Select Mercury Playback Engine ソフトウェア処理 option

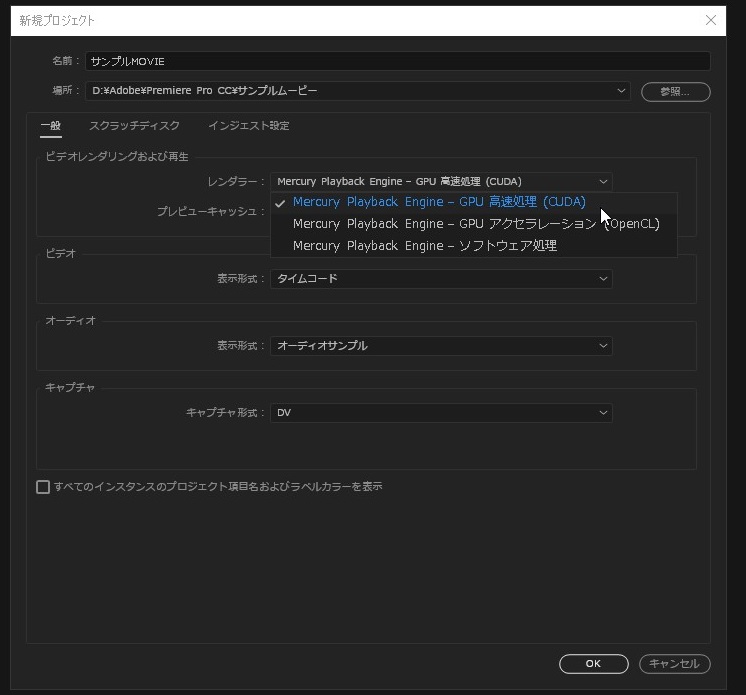pos(424,246)
